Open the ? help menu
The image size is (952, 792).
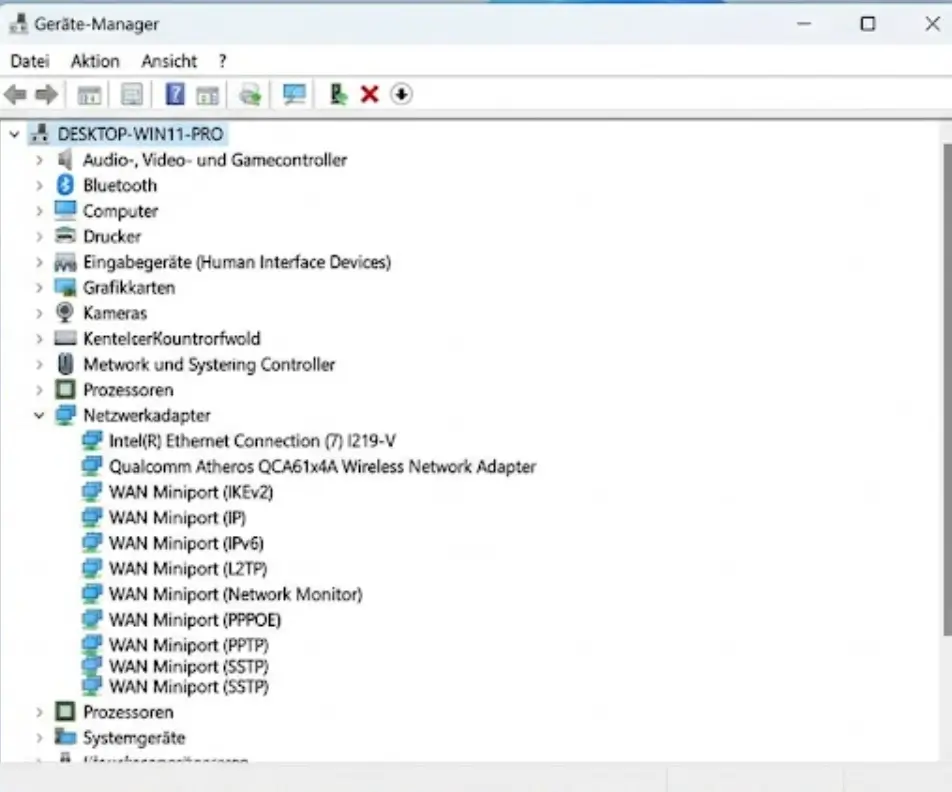coord(223,61)
